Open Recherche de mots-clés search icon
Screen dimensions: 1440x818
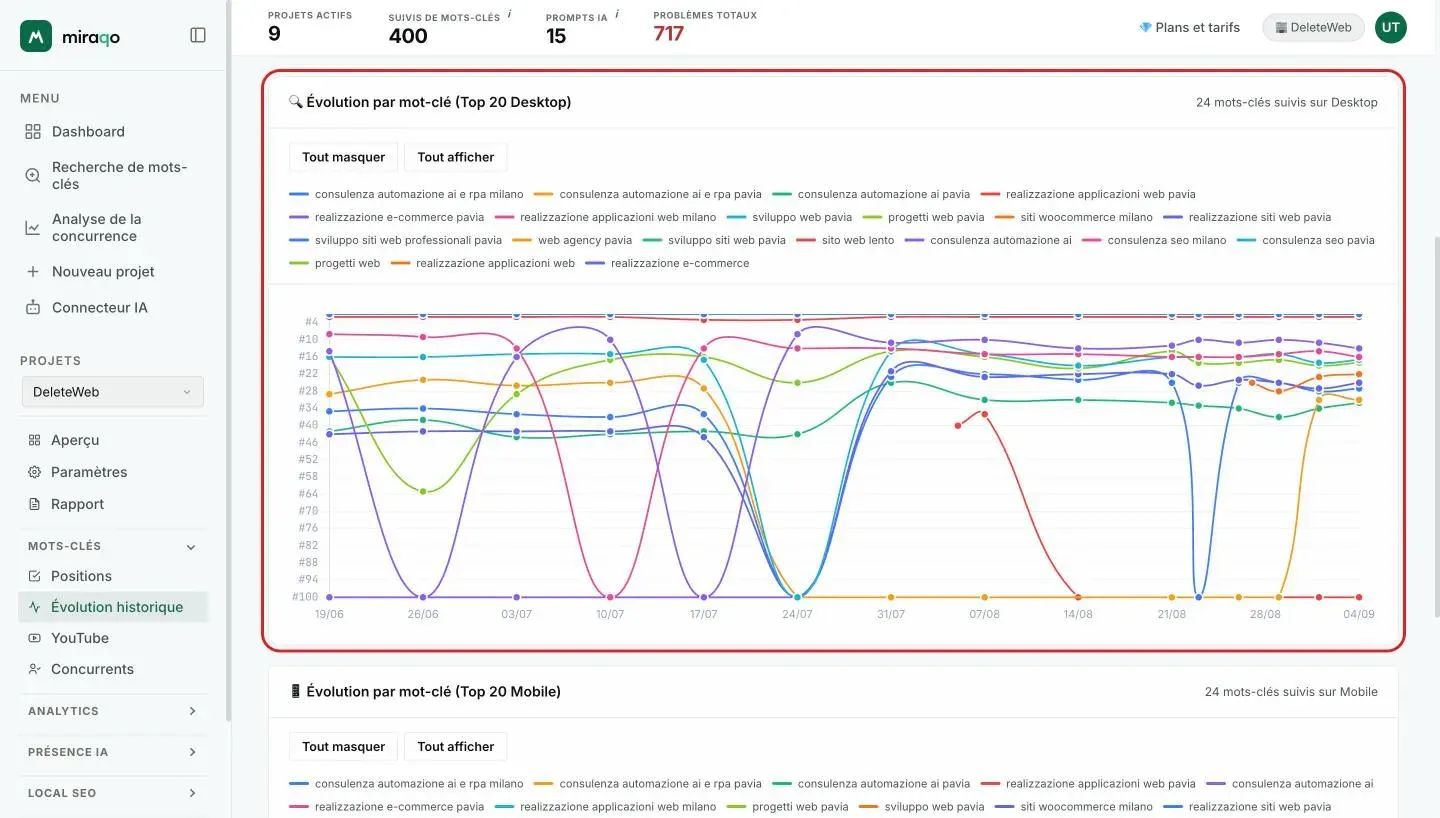(33, 176)
